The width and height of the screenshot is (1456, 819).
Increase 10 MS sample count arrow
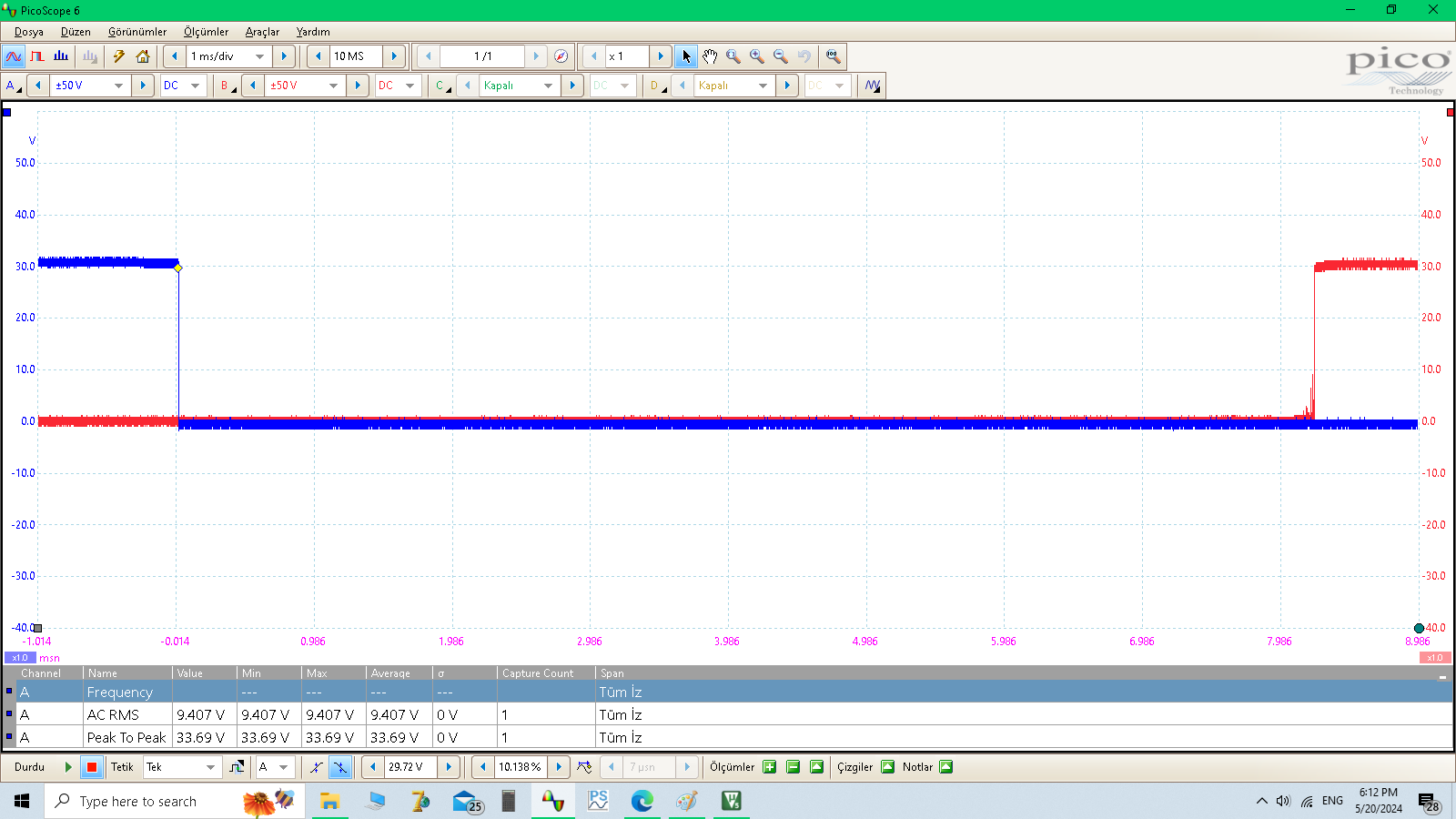[x=394, y=56]
